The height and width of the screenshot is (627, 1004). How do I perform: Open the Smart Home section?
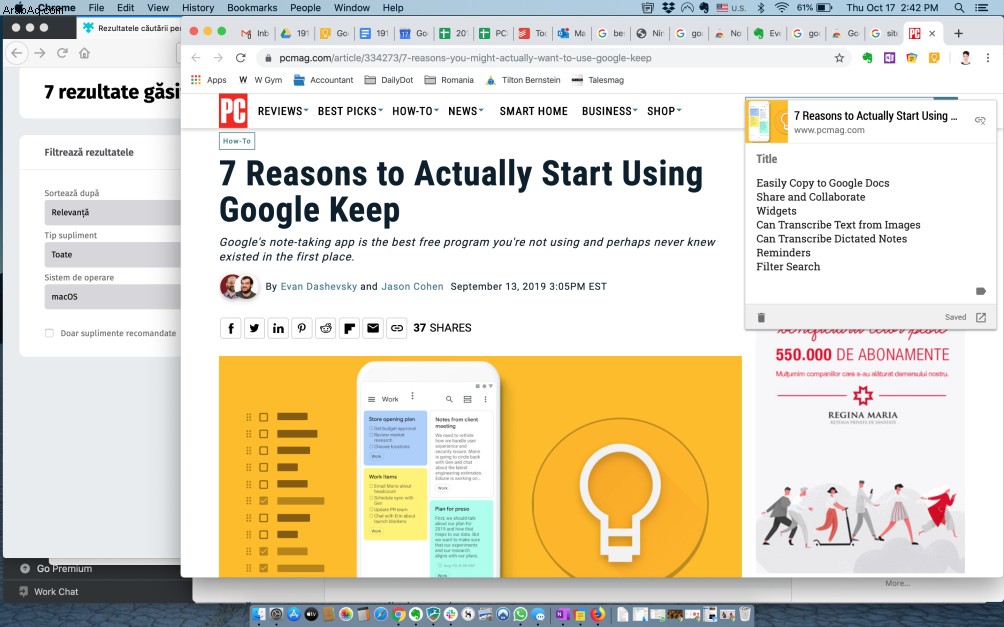click(533, 111)
